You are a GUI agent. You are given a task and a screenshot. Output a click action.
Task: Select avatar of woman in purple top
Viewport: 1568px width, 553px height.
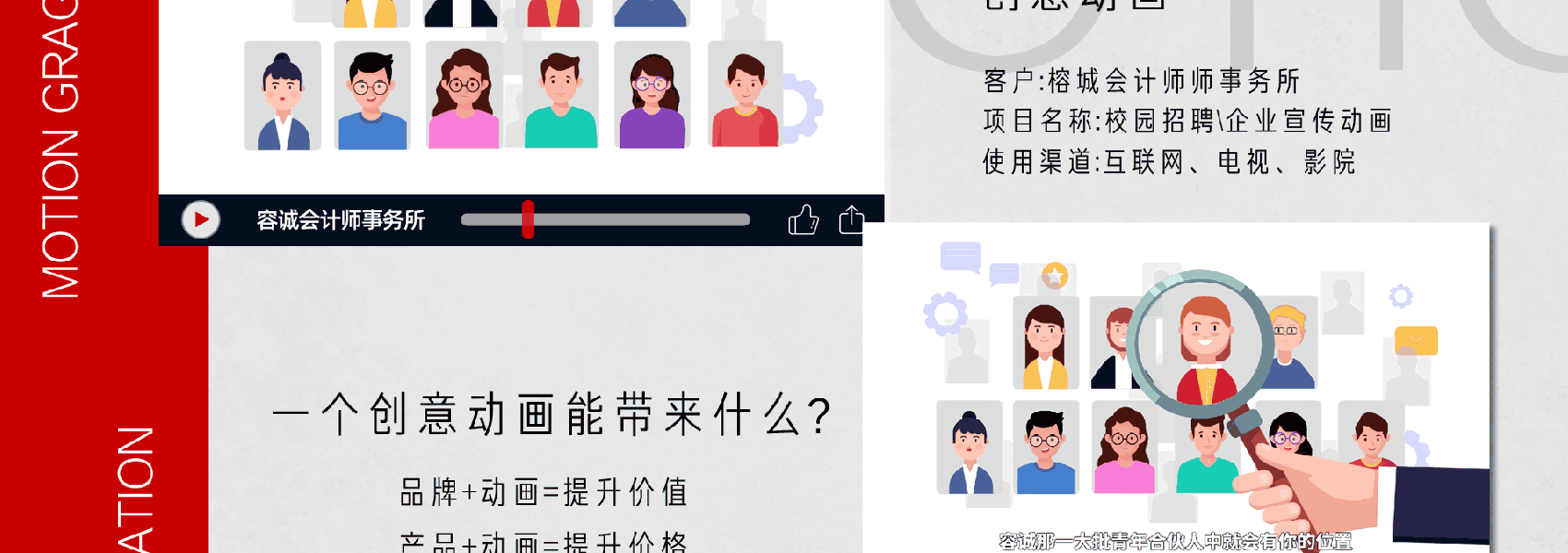(652, 95)
